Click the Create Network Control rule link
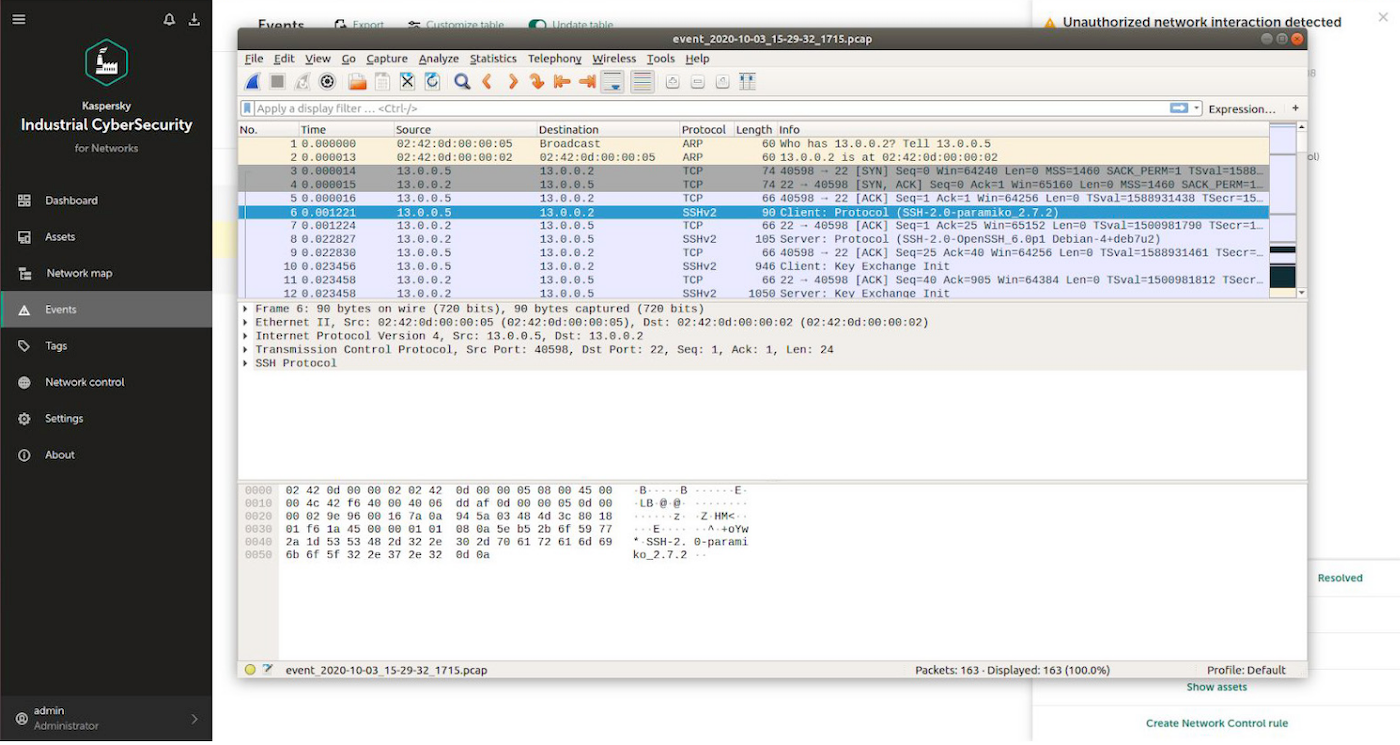This screenshot has height=745, width=1400. [1216, 723]
